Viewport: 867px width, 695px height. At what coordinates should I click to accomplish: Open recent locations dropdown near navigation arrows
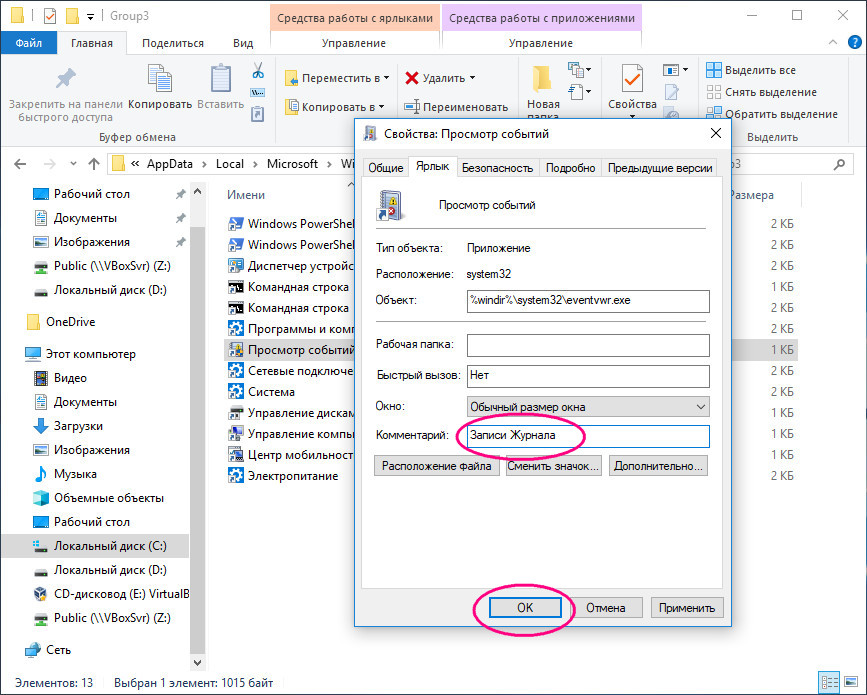[x=74, y=164]
